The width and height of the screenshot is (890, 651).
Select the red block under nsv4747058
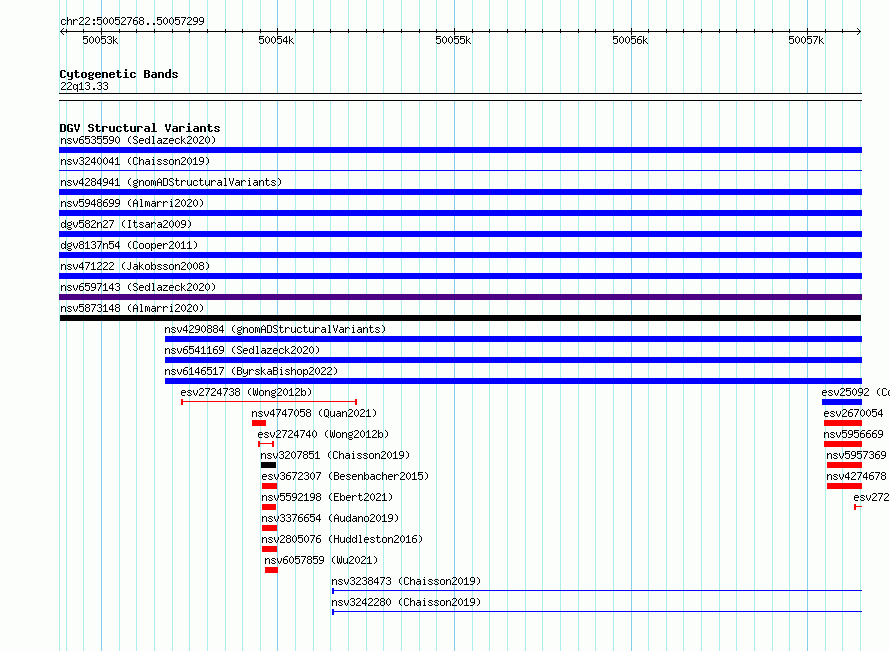(259, 423)
